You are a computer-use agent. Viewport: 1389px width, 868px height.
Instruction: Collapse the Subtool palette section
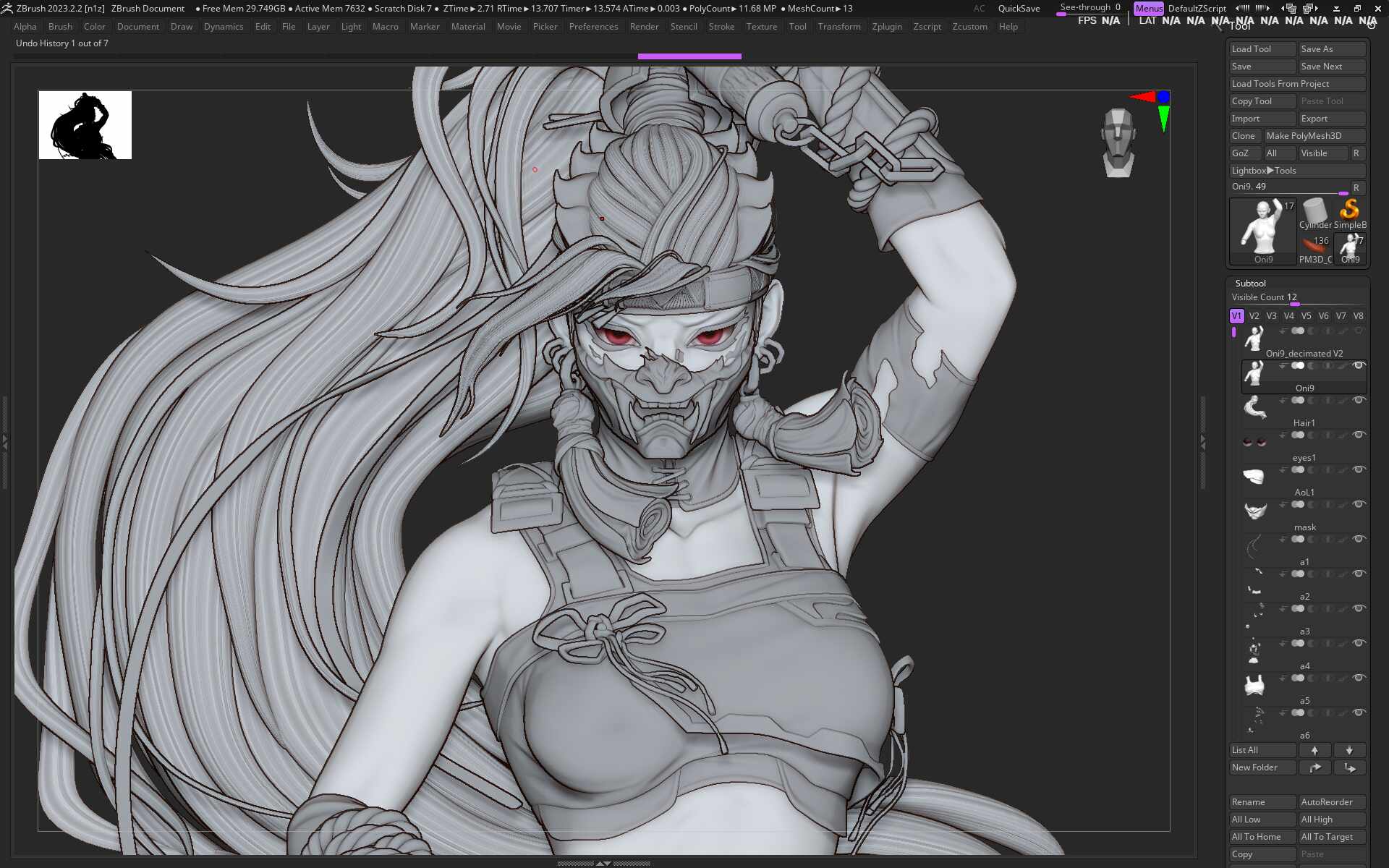coord(1250,283)
